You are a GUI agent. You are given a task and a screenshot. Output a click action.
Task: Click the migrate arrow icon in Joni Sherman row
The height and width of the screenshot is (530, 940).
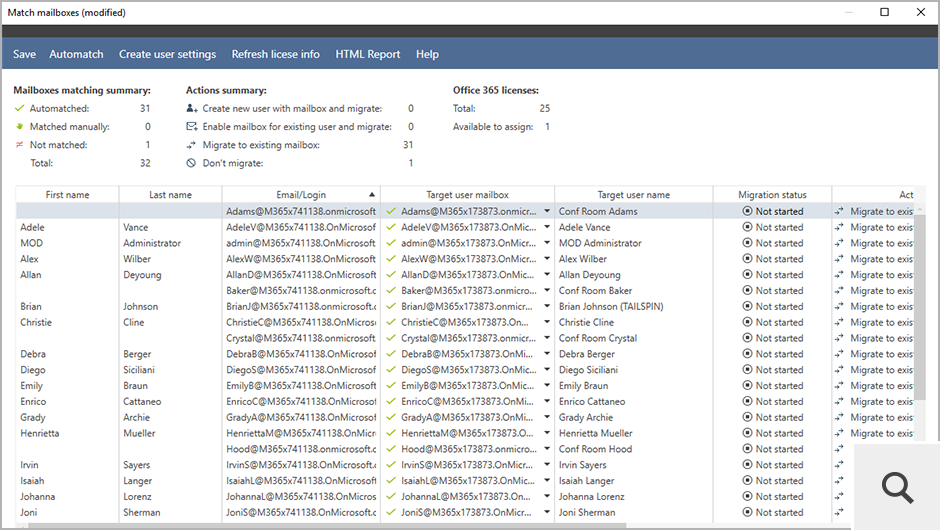coord(839,512)
